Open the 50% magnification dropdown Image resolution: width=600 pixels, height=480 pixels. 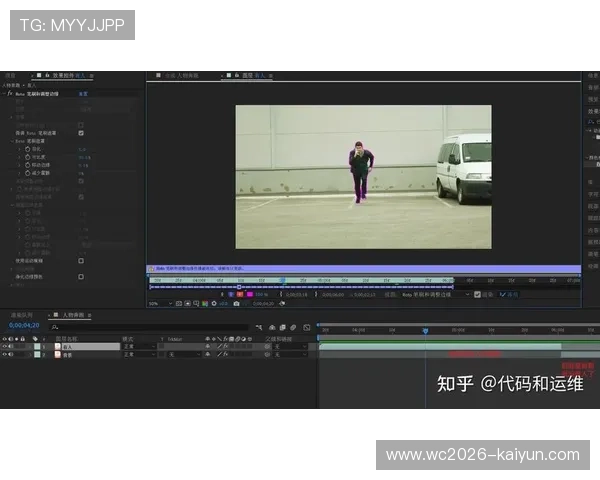point(160,304)
